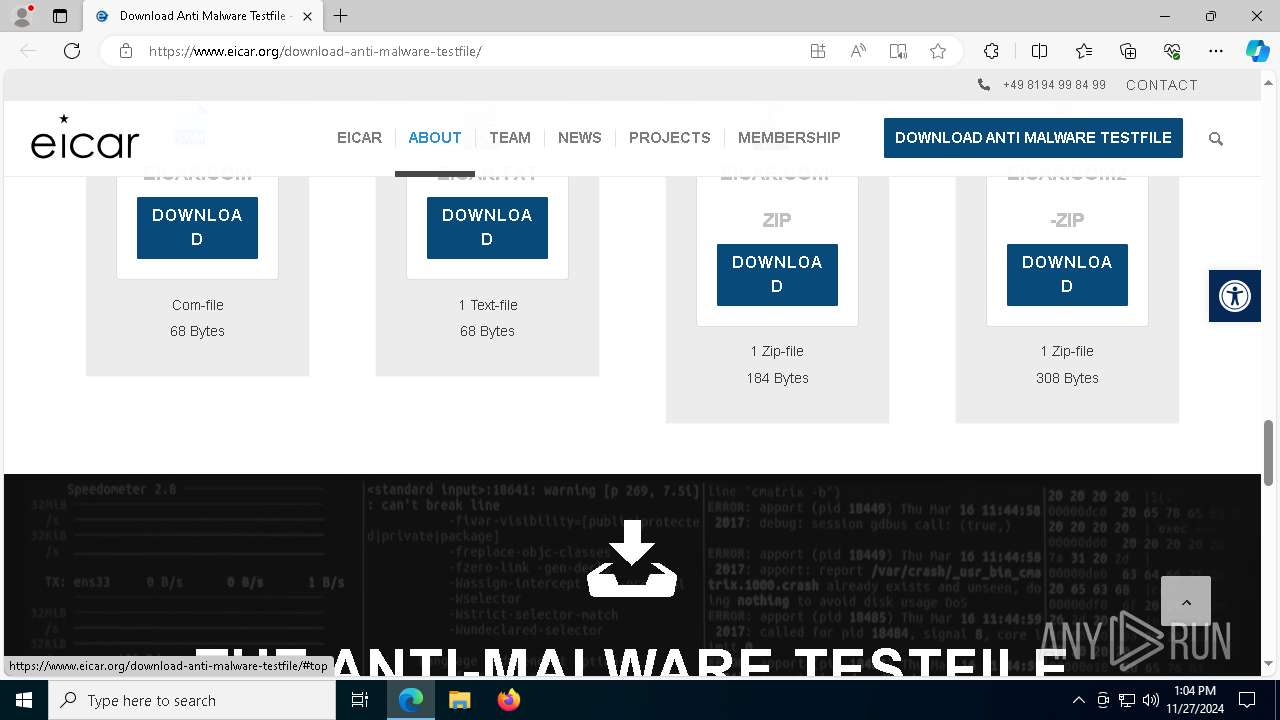The image size is (1280, 720).
Task: Open the ABOUT menu item
Action: coord(435,138)
